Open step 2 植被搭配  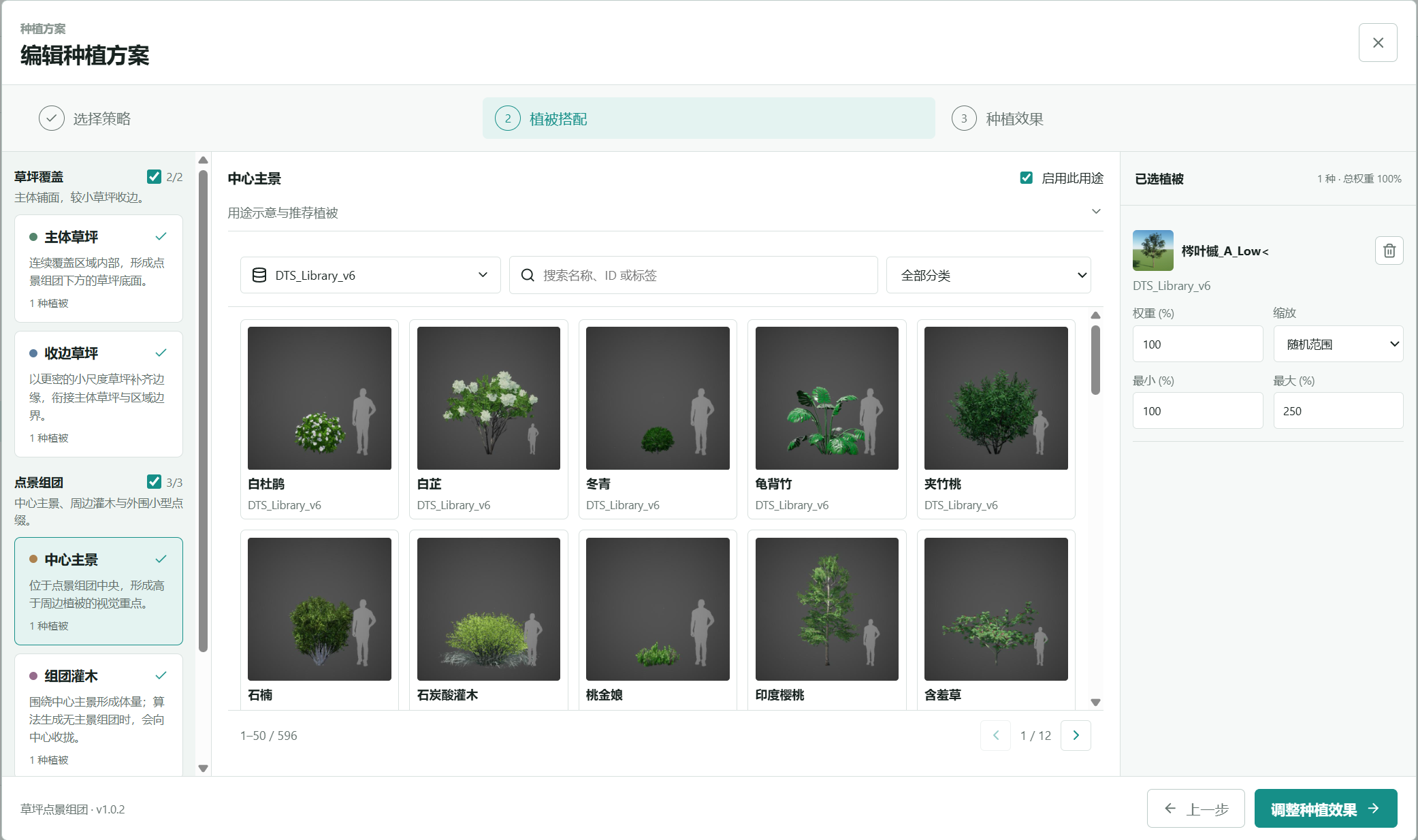point(709,118)
